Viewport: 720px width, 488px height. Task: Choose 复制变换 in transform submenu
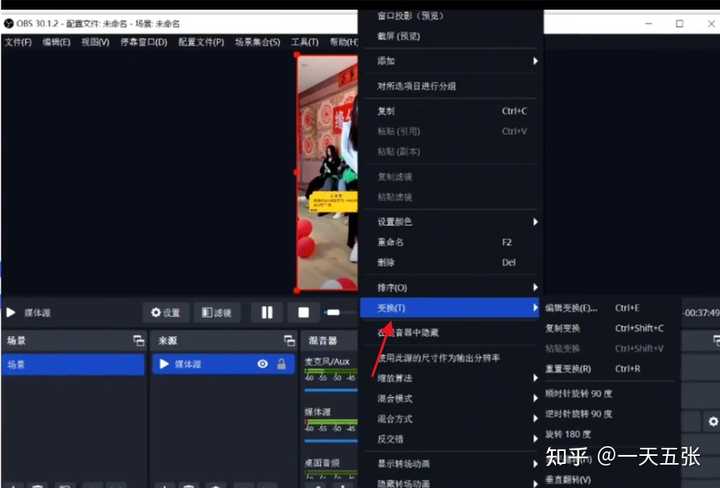coord(609,328)
